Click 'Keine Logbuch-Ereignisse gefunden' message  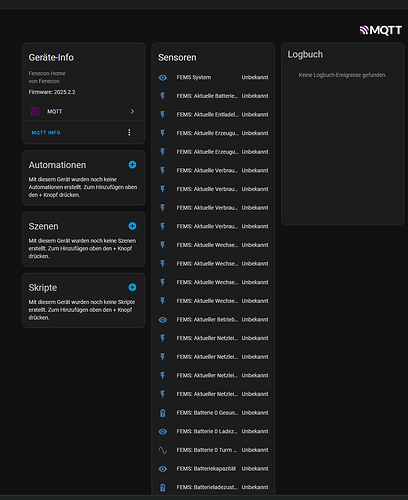tap(342, 75)
